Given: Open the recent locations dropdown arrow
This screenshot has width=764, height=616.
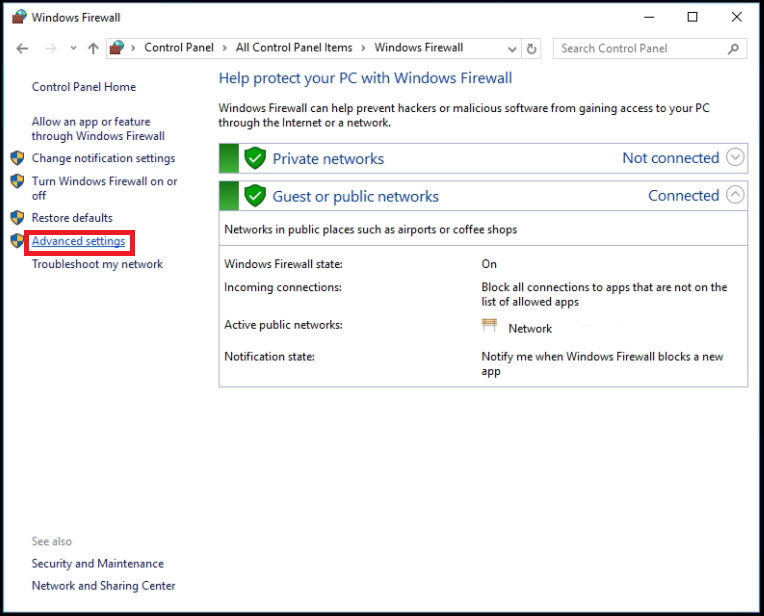Looking at the screenshot, I should point(72,48).
